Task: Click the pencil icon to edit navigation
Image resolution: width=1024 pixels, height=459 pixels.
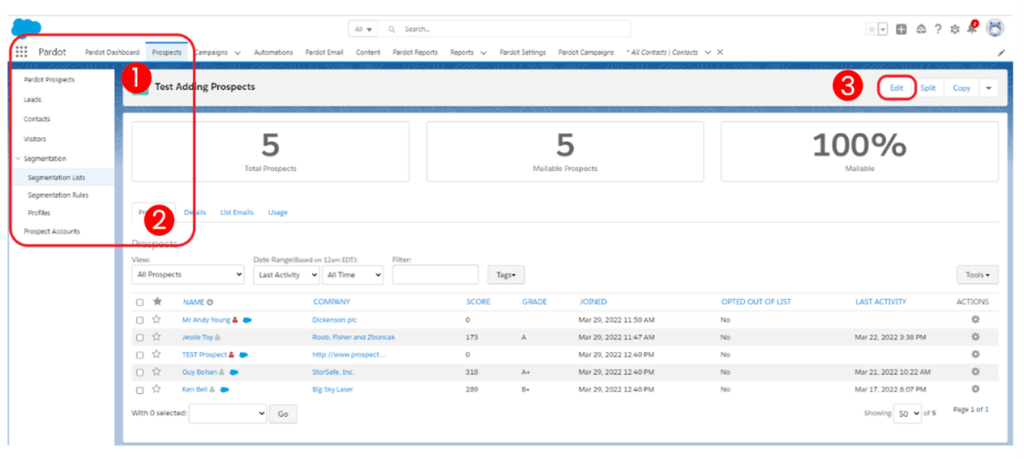Action: (x=1002, y=53)
